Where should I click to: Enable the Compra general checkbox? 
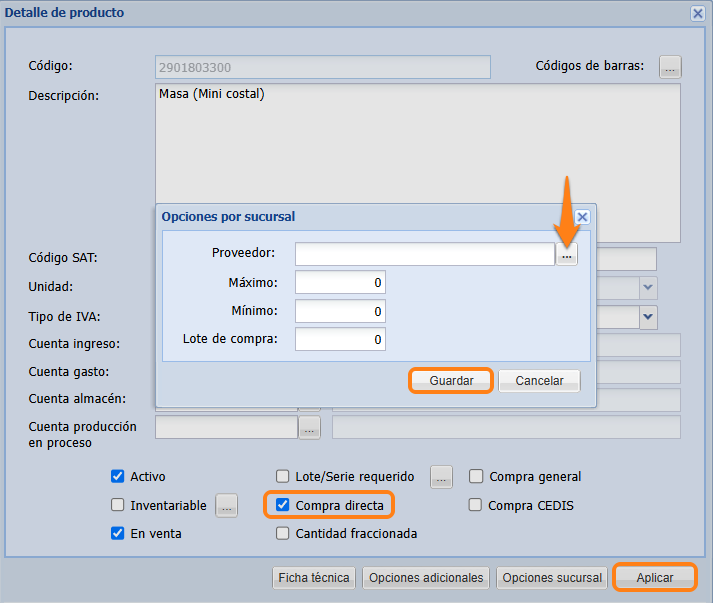click(476, 477)
